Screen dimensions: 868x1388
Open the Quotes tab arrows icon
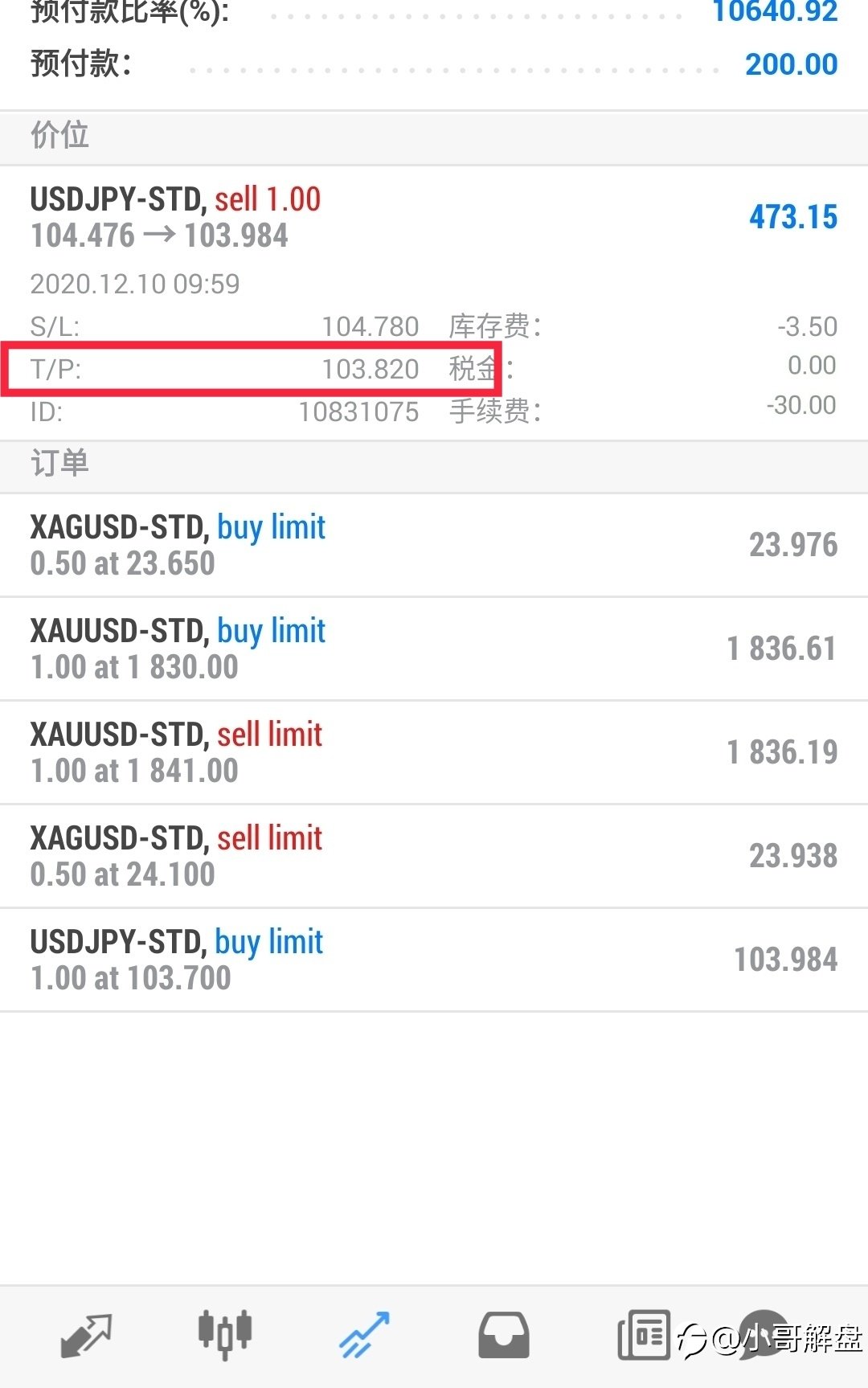pyautogui.click(x=86, y=1335)
